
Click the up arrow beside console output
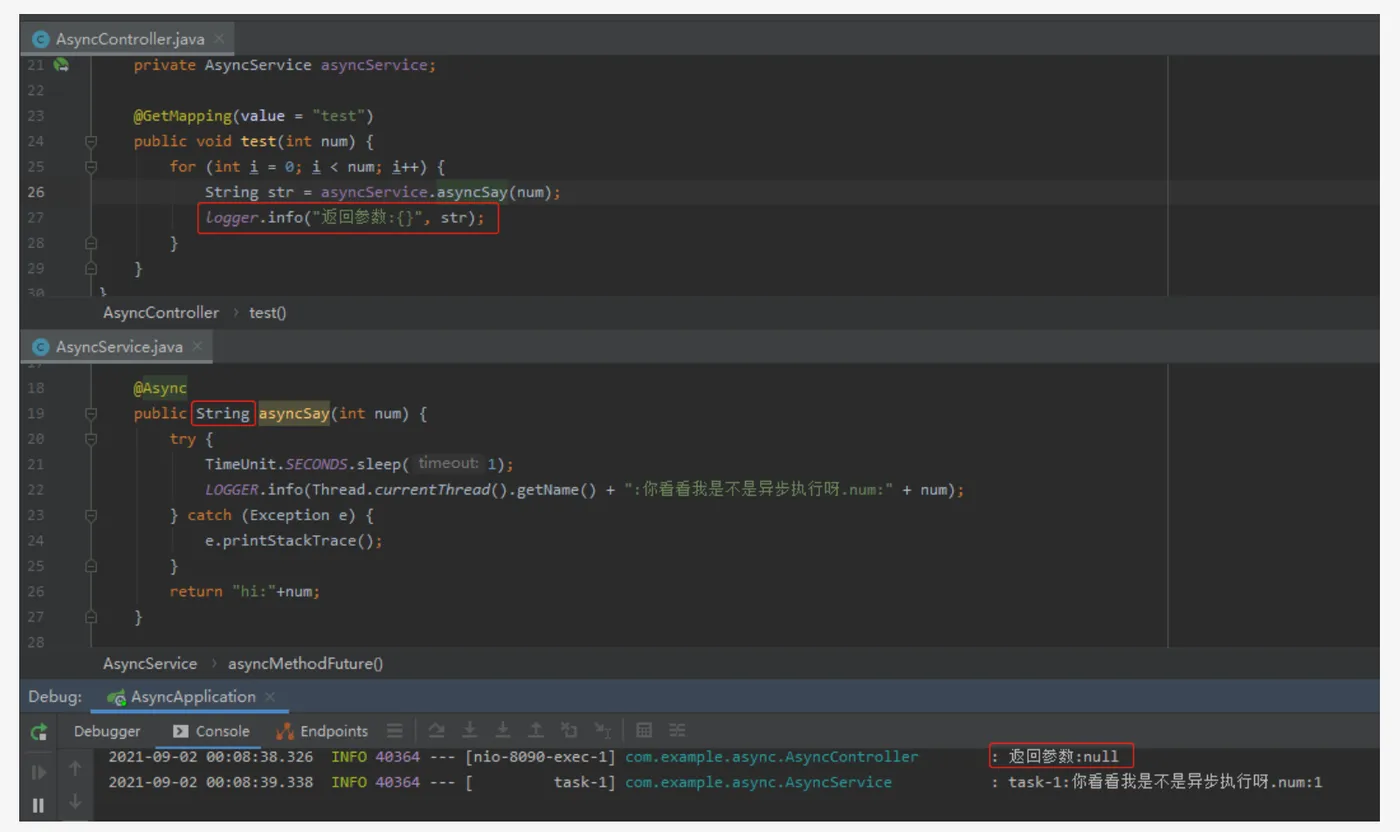coord(75,768)
